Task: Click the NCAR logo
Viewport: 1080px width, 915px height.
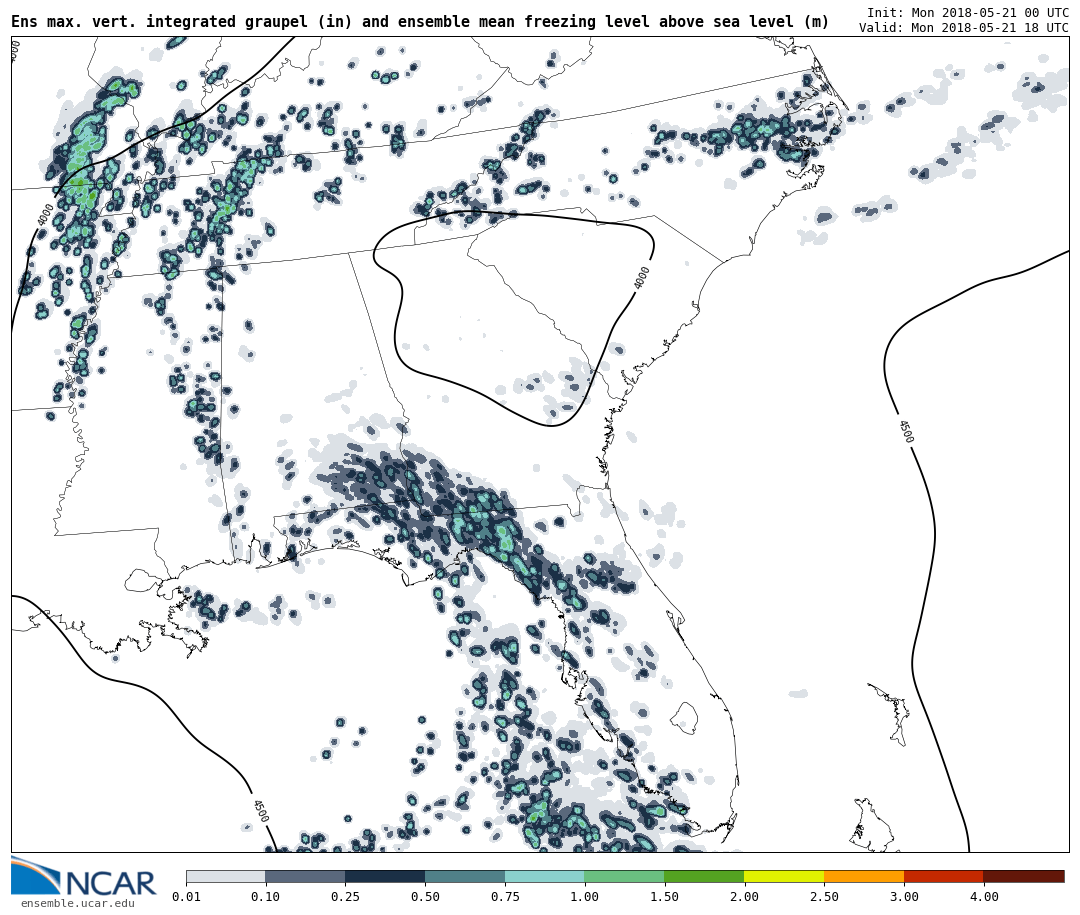Action: click(x=84, y=878)
